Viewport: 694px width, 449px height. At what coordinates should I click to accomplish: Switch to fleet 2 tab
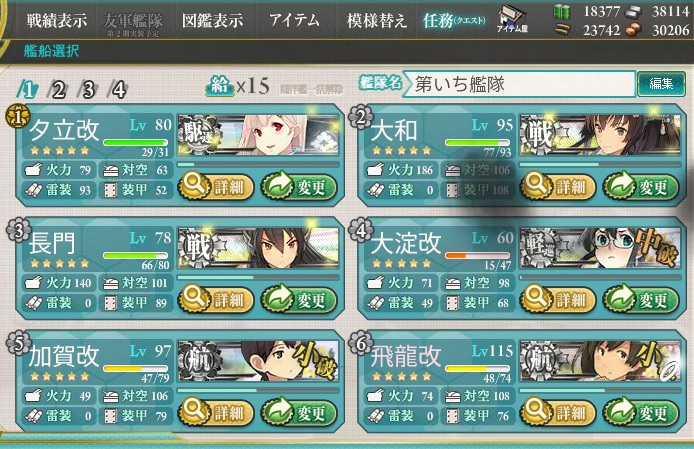point(58,90)
